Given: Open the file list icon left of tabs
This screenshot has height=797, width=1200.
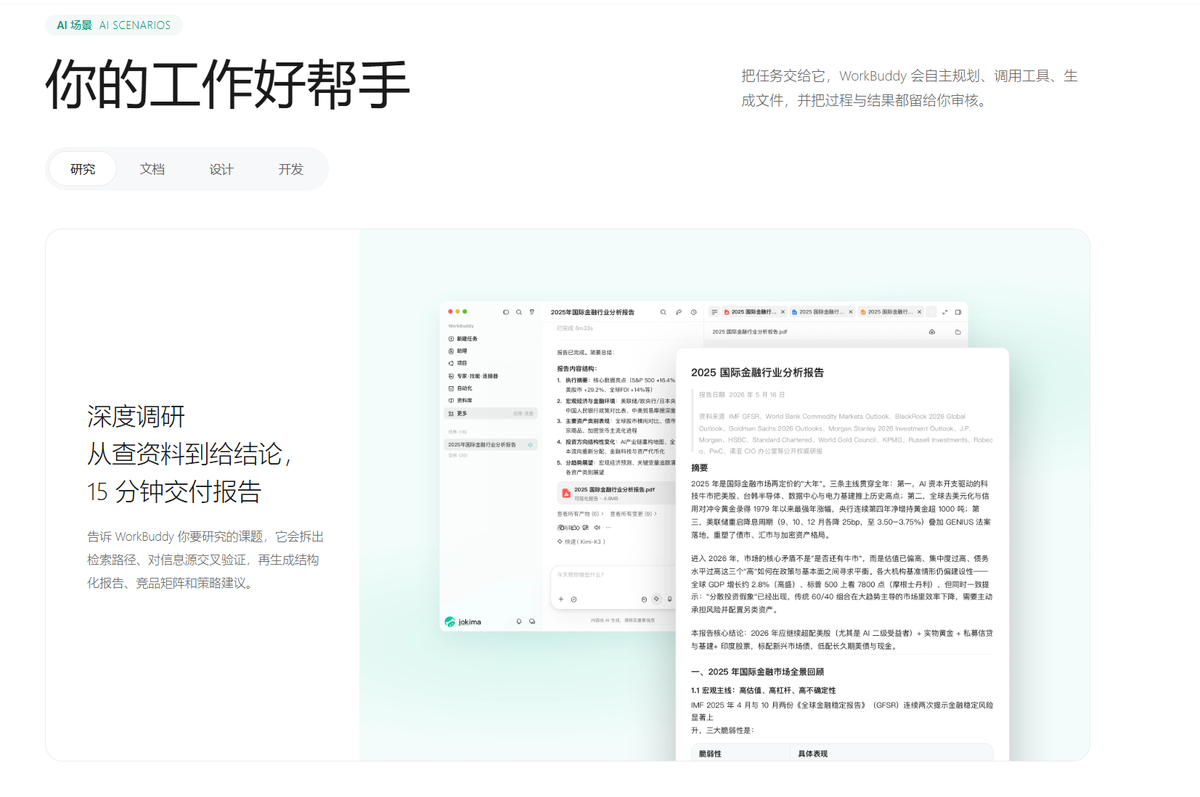Looking at the screenshot, I should 714,312.
